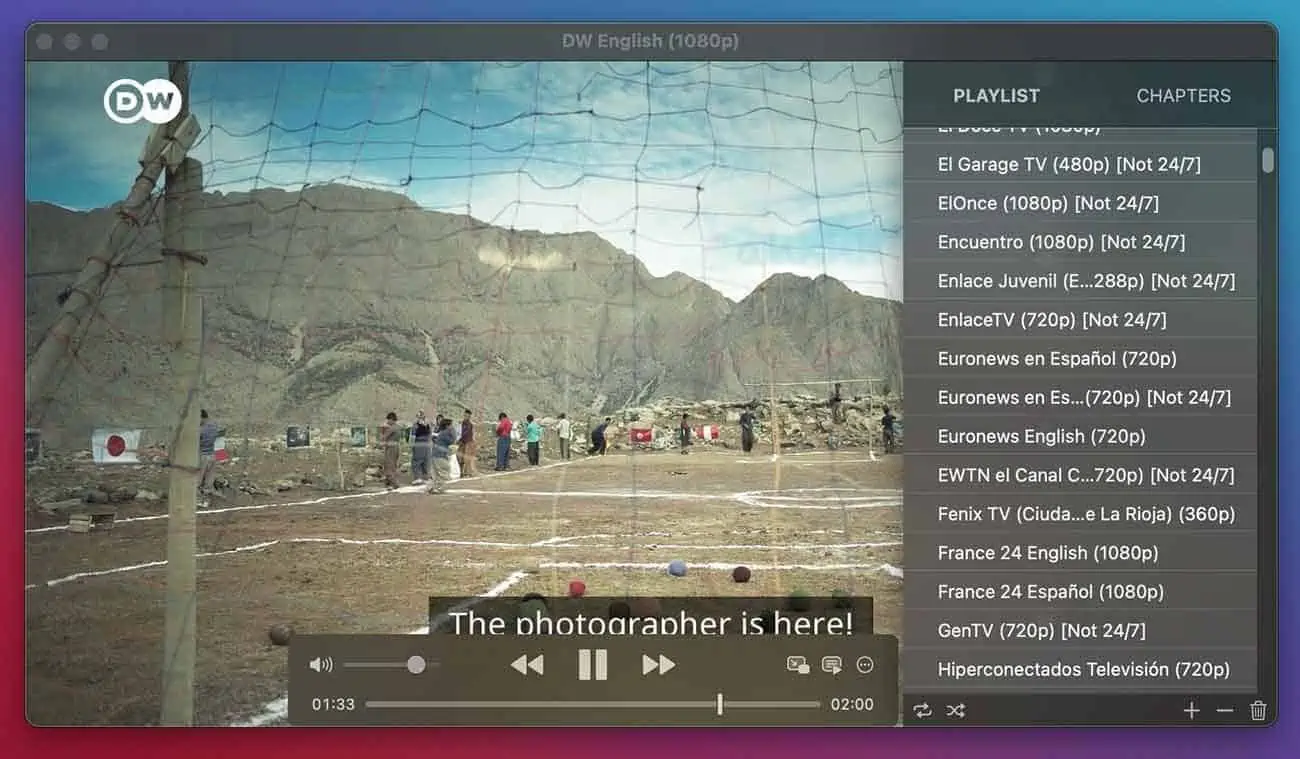Clear playlist with trash icon
Image resolution: width=1300 pixels, height=759 pixels.
point(1258,710)
